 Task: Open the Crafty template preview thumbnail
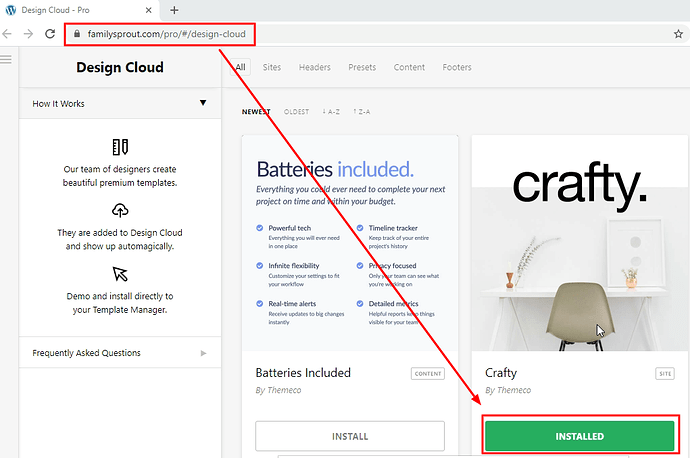point(580,243)
